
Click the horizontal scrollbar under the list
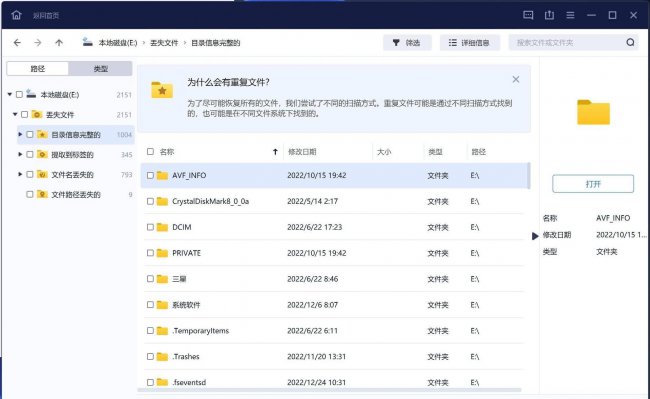[329, 390]
